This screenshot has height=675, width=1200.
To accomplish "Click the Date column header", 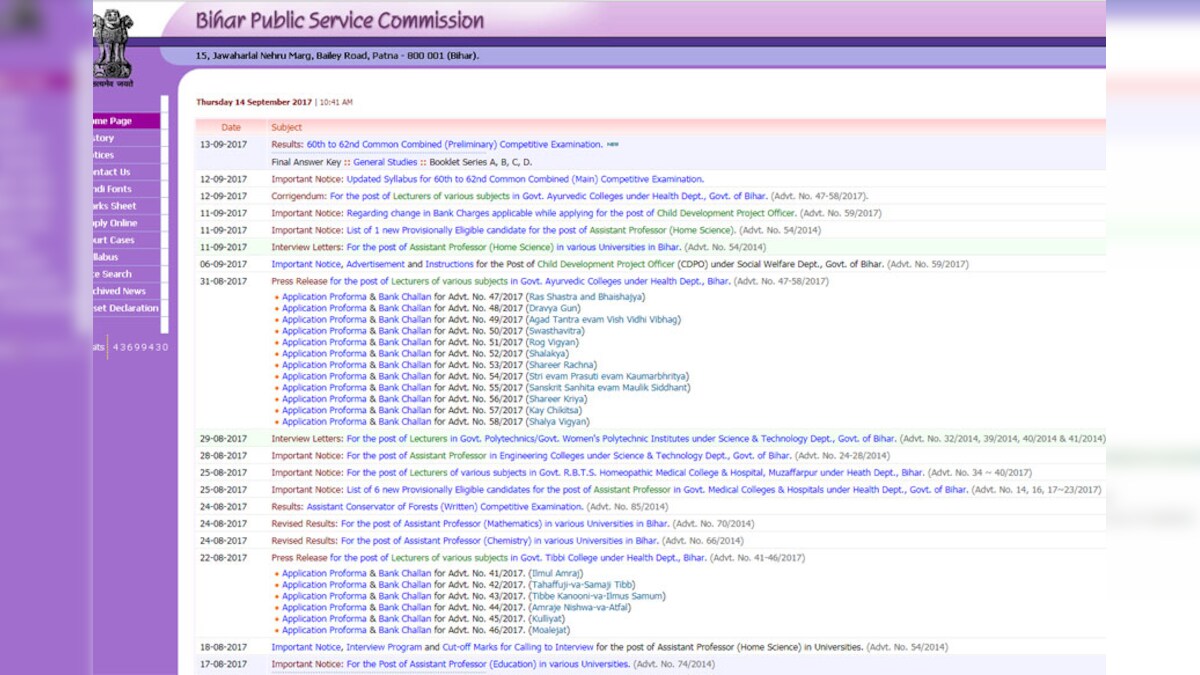I will [231, 128].
